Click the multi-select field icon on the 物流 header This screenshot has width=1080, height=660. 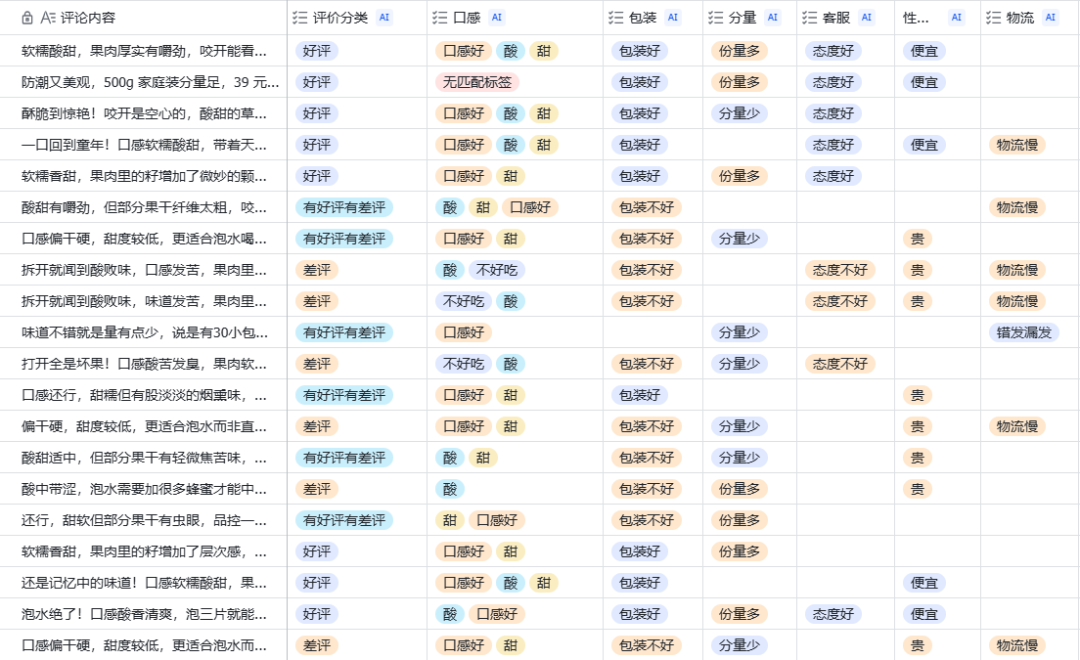[995, 17]
